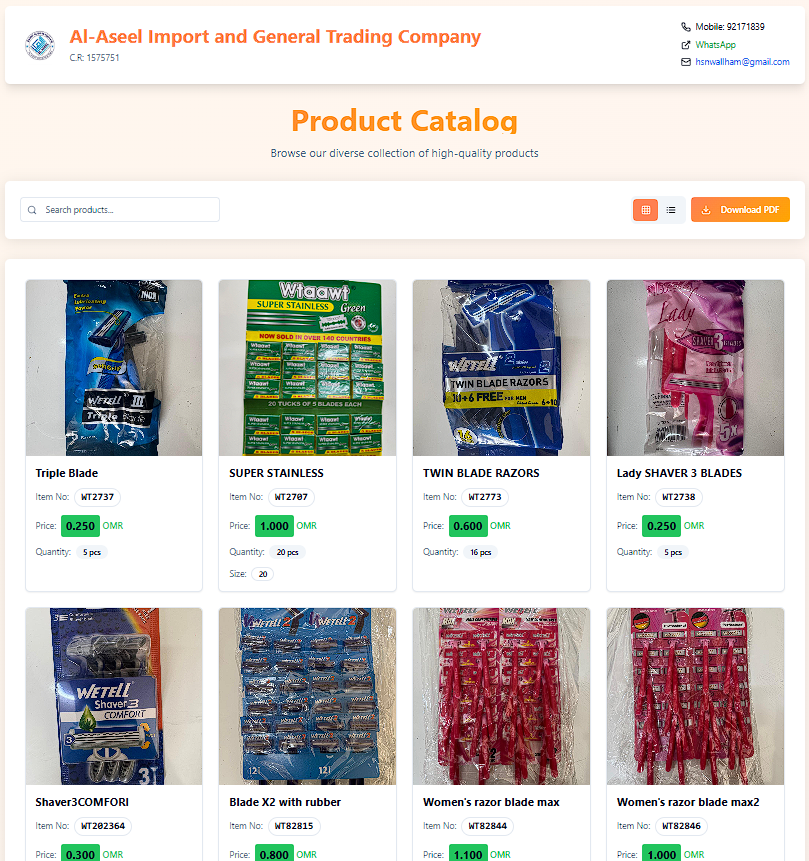809x861 pixels.
Task: Click Download PDF button
Action: click(x=740, y=210)
